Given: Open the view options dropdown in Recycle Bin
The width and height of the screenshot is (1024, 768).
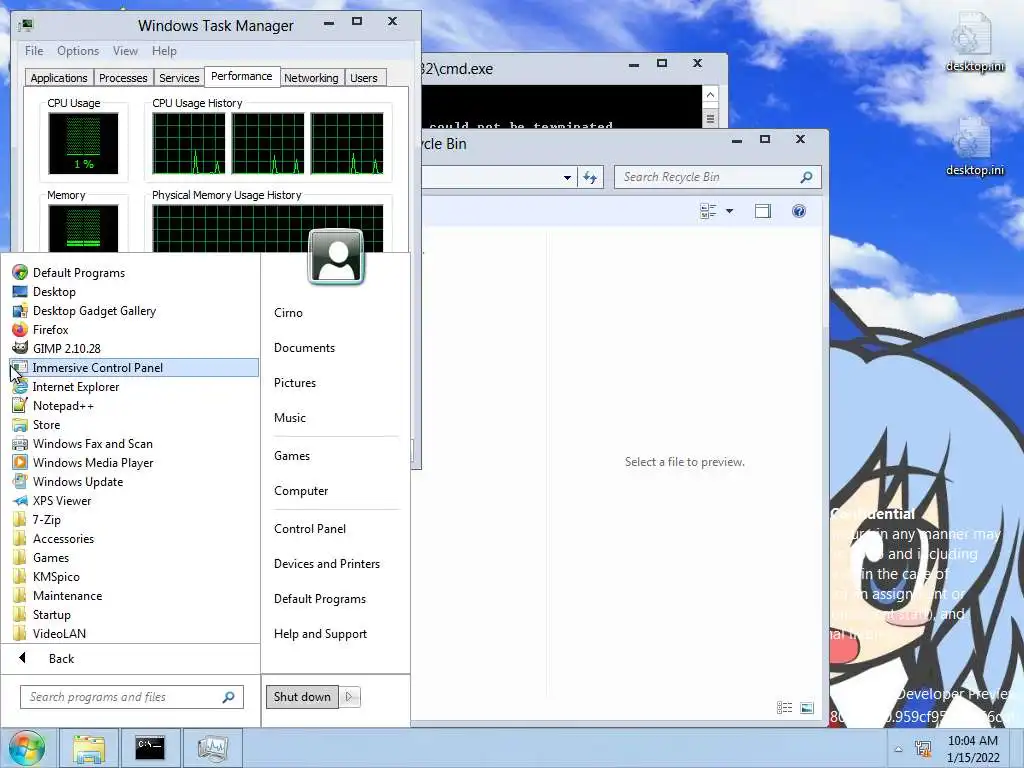Looking at the screenshot, I should click(729, 211).
